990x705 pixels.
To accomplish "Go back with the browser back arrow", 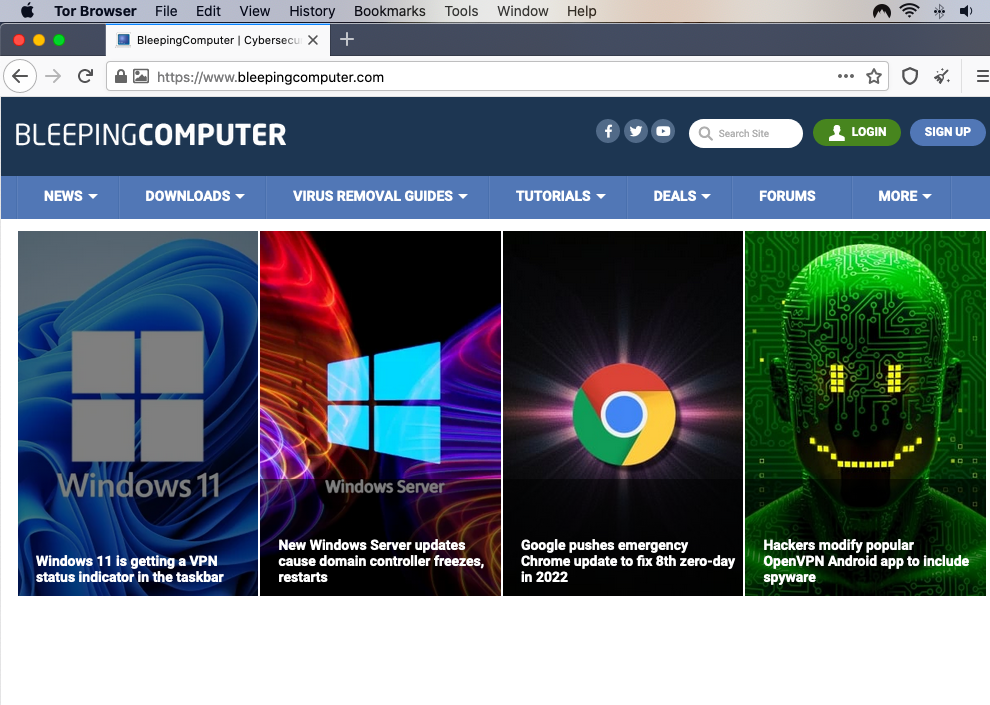I will pos(20,77).
